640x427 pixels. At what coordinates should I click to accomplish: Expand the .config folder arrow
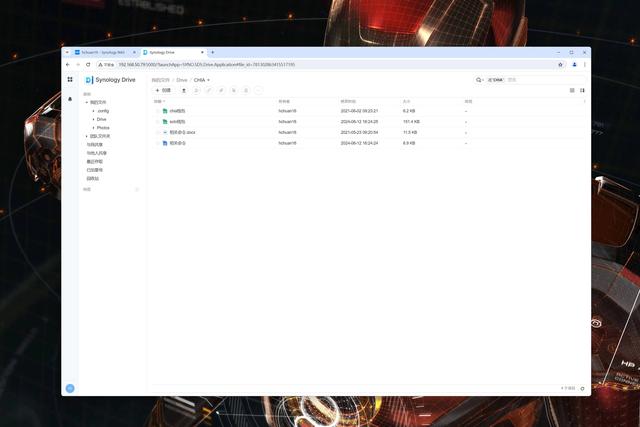[x=93, y=111]
